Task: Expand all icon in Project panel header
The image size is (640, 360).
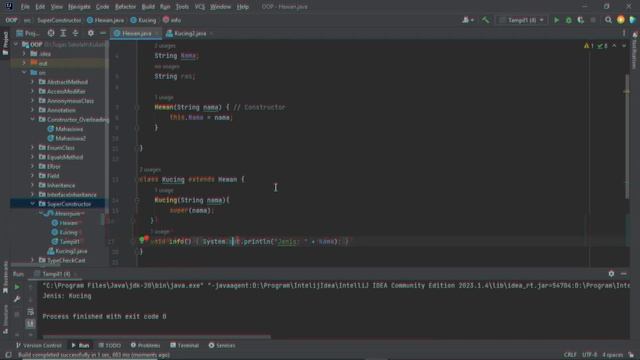Action: pos(63,33)
